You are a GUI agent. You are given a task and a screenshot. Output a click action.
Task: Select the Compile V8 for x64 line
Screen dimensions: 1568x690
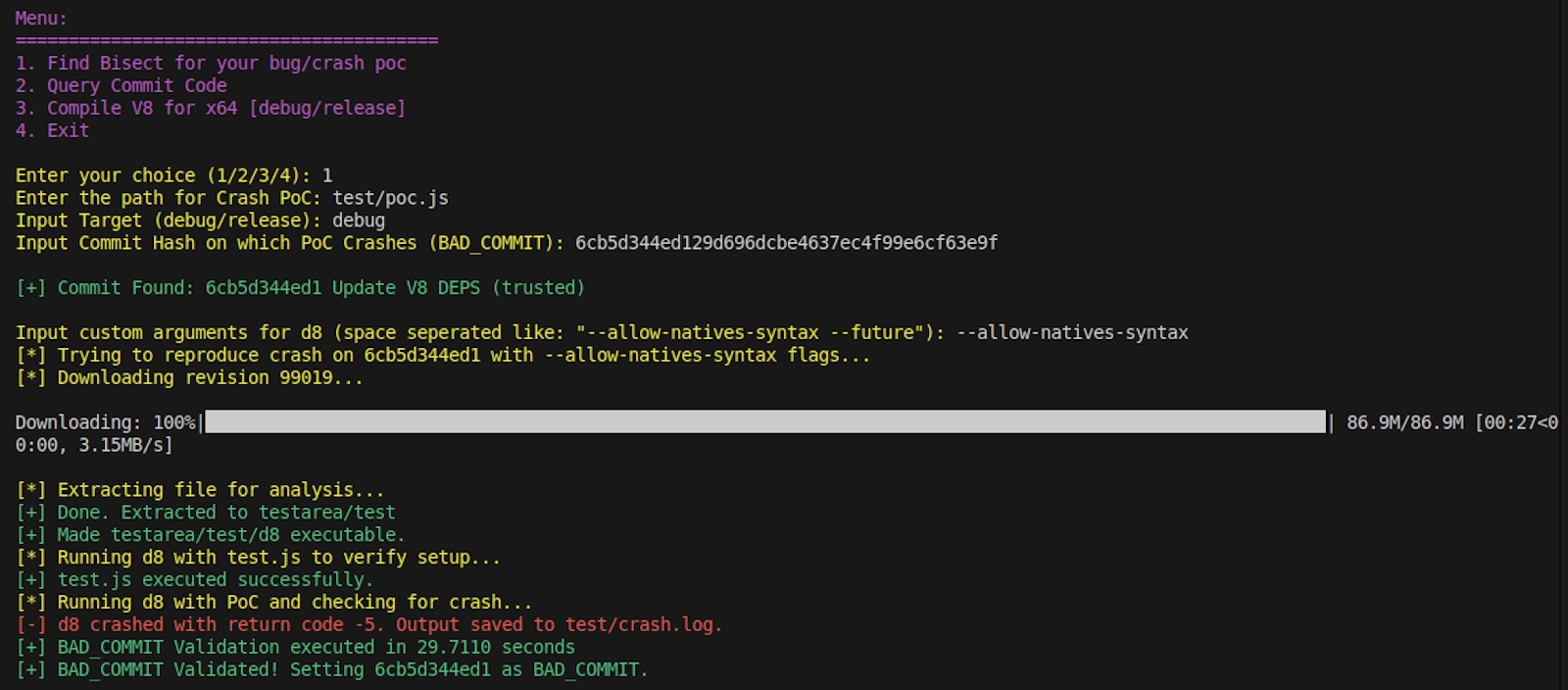point(211,108)
